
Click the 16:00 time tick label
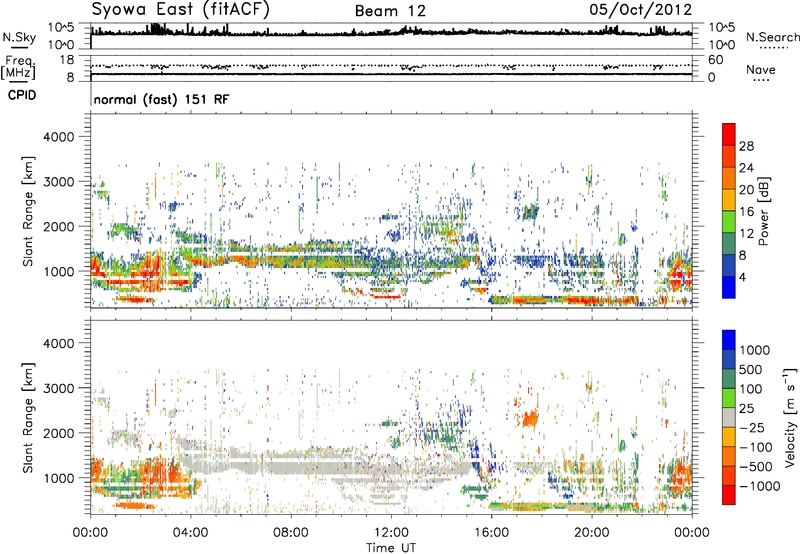pos(491,533)
